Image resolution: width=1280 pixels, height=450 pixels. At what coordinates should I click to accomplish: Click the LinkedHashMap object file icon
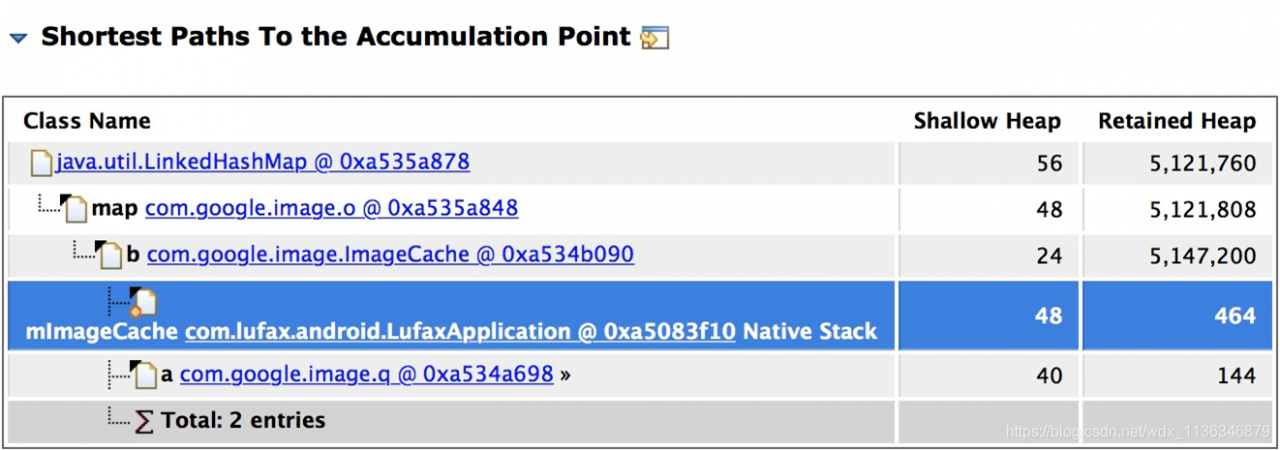[40, 162]
